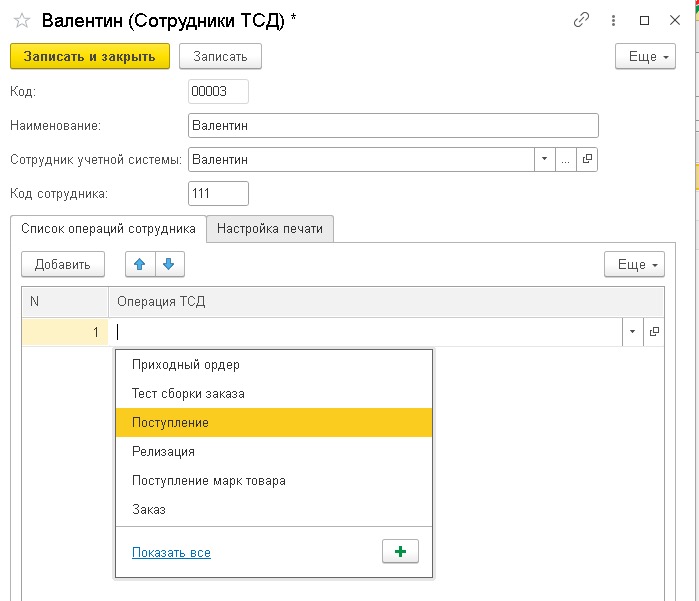Click the Операция ТСД column header
This screenshot has height=601, width=699.
click(386, 302)
